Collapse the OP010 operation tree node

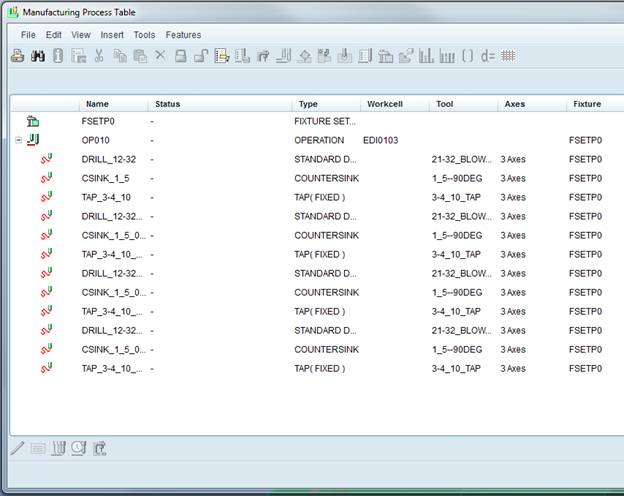(x=18, y=140)
